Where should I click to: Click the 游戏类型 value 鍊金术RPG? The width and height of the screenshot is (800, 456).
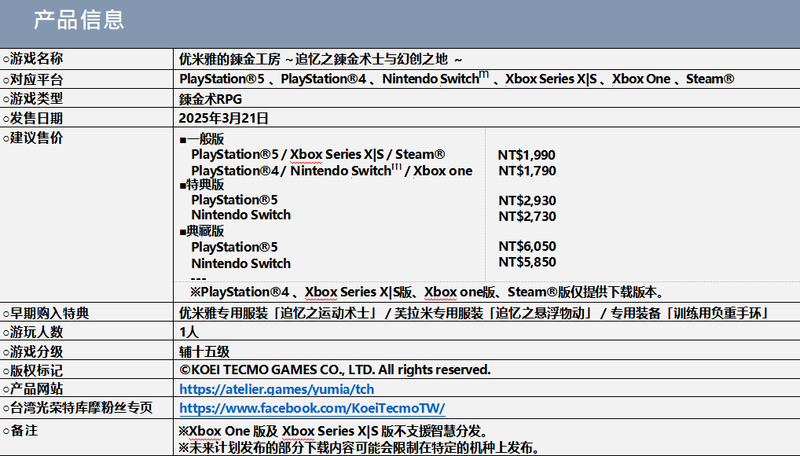[x=210, y=98]
